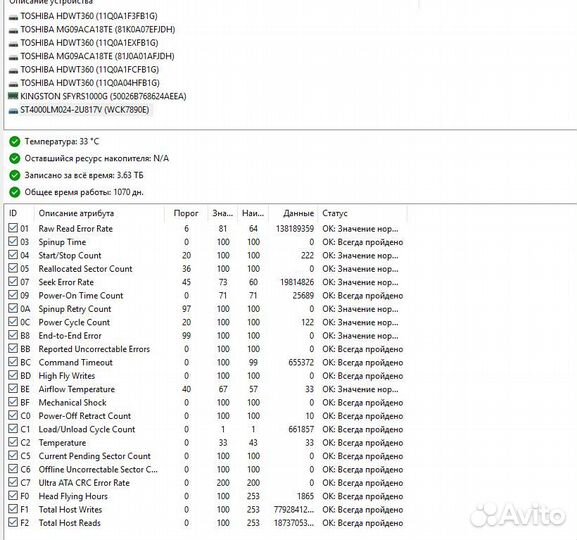Viewport: 577px width, 540px height.
Task: Uncheck attribute 04 Start/Stop Count
Action: click(x=13, y=255)
